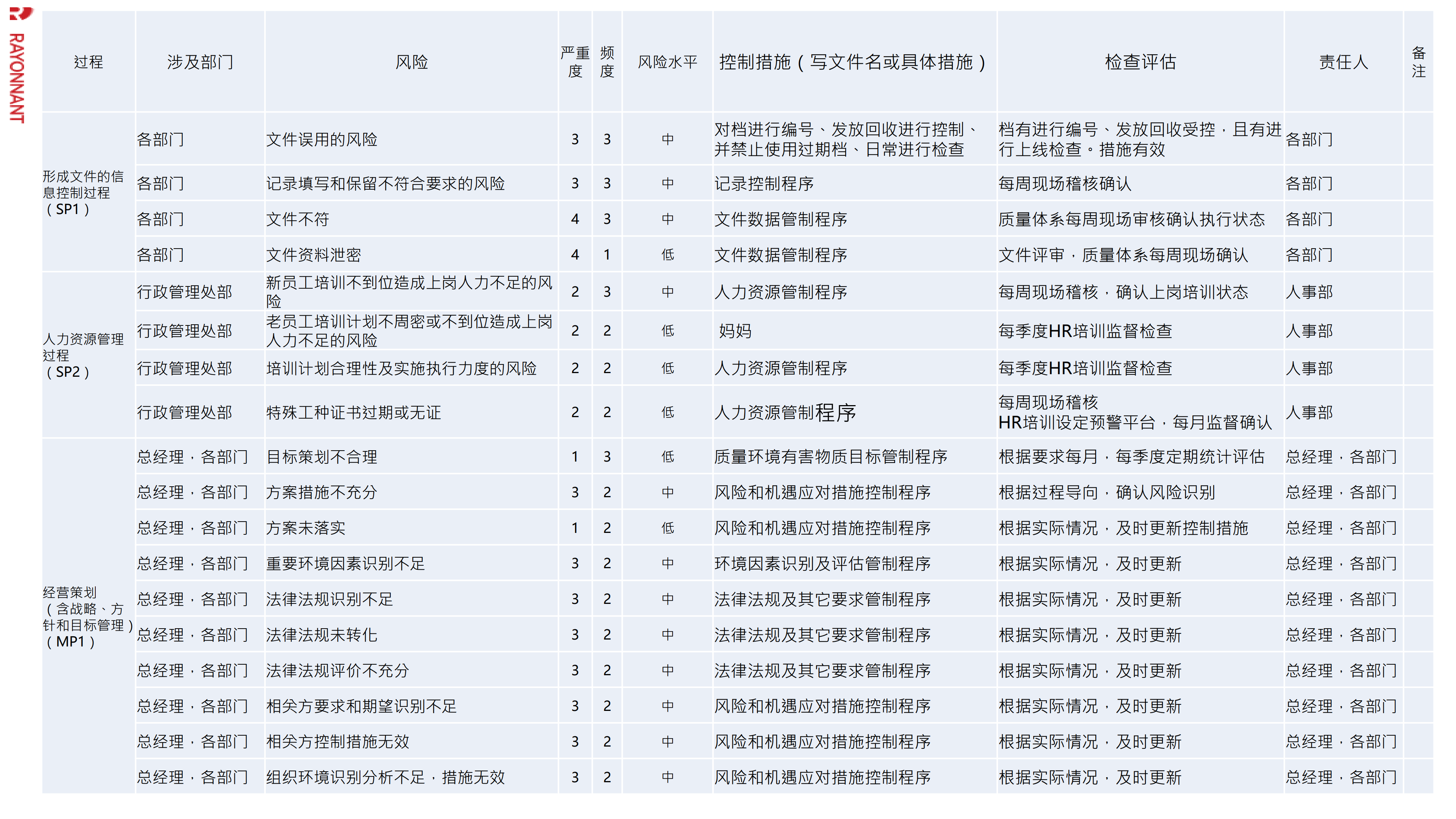Click the 对档进行编号、发放回收进行控制 cell

(855, 139)
